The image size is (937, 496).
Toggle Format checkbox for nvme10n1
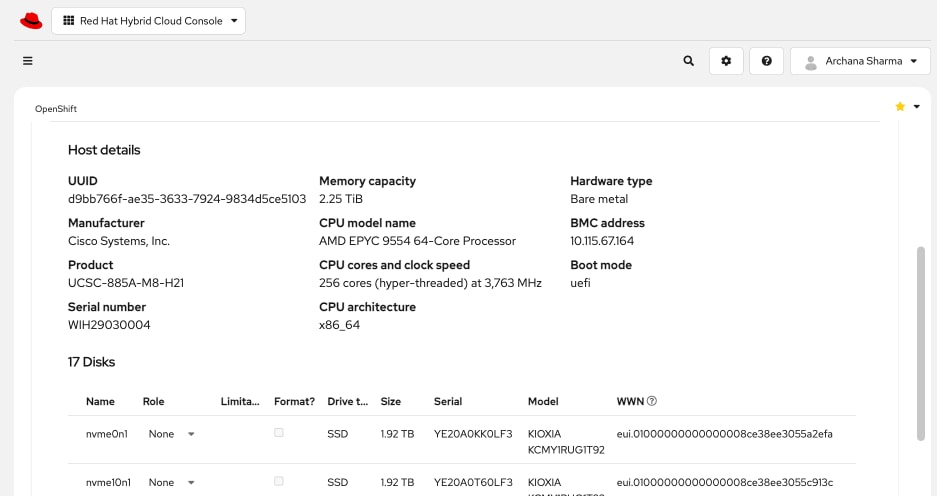[x=278, y=481]
